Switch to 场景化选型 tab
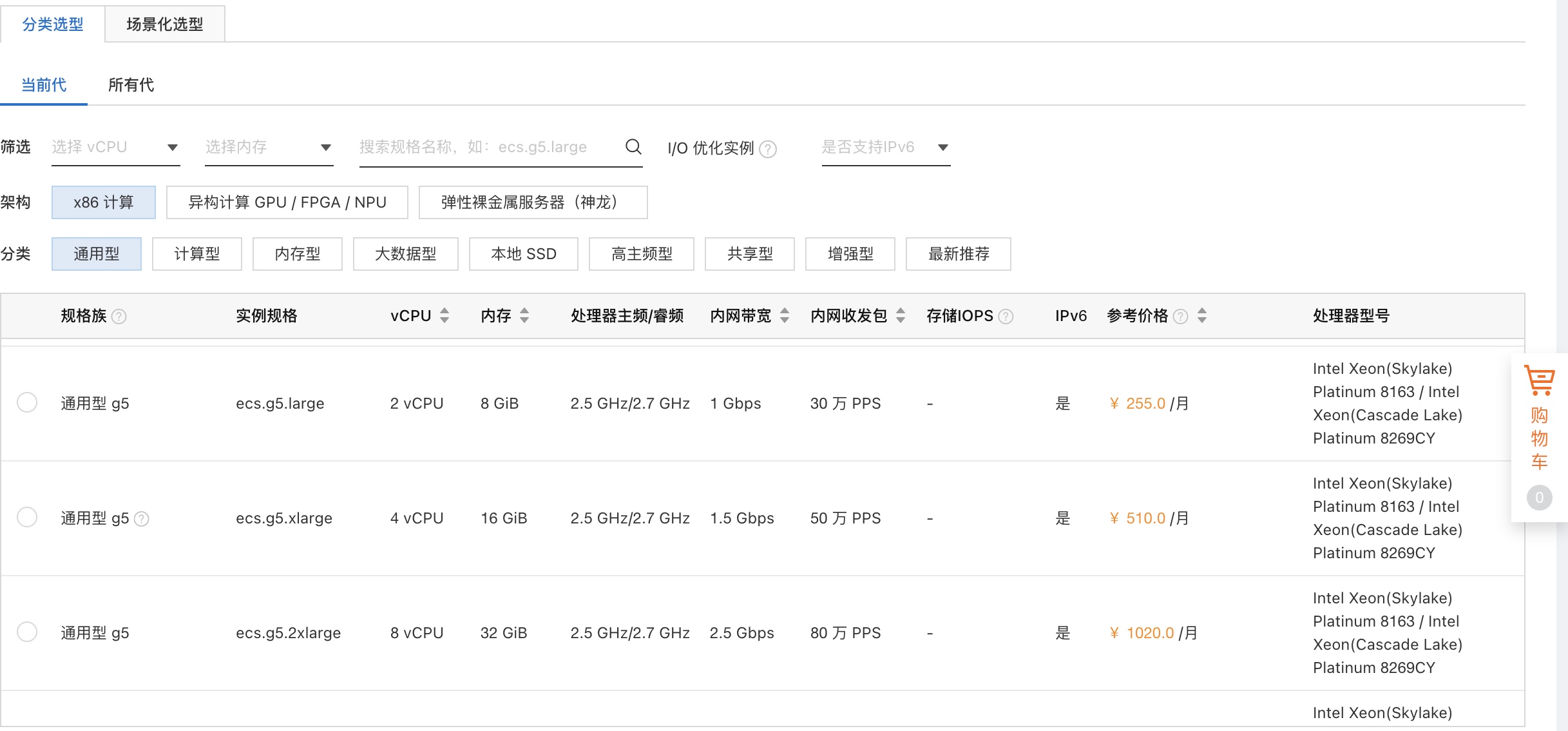 pyautogui.click(x=165, y=24)
